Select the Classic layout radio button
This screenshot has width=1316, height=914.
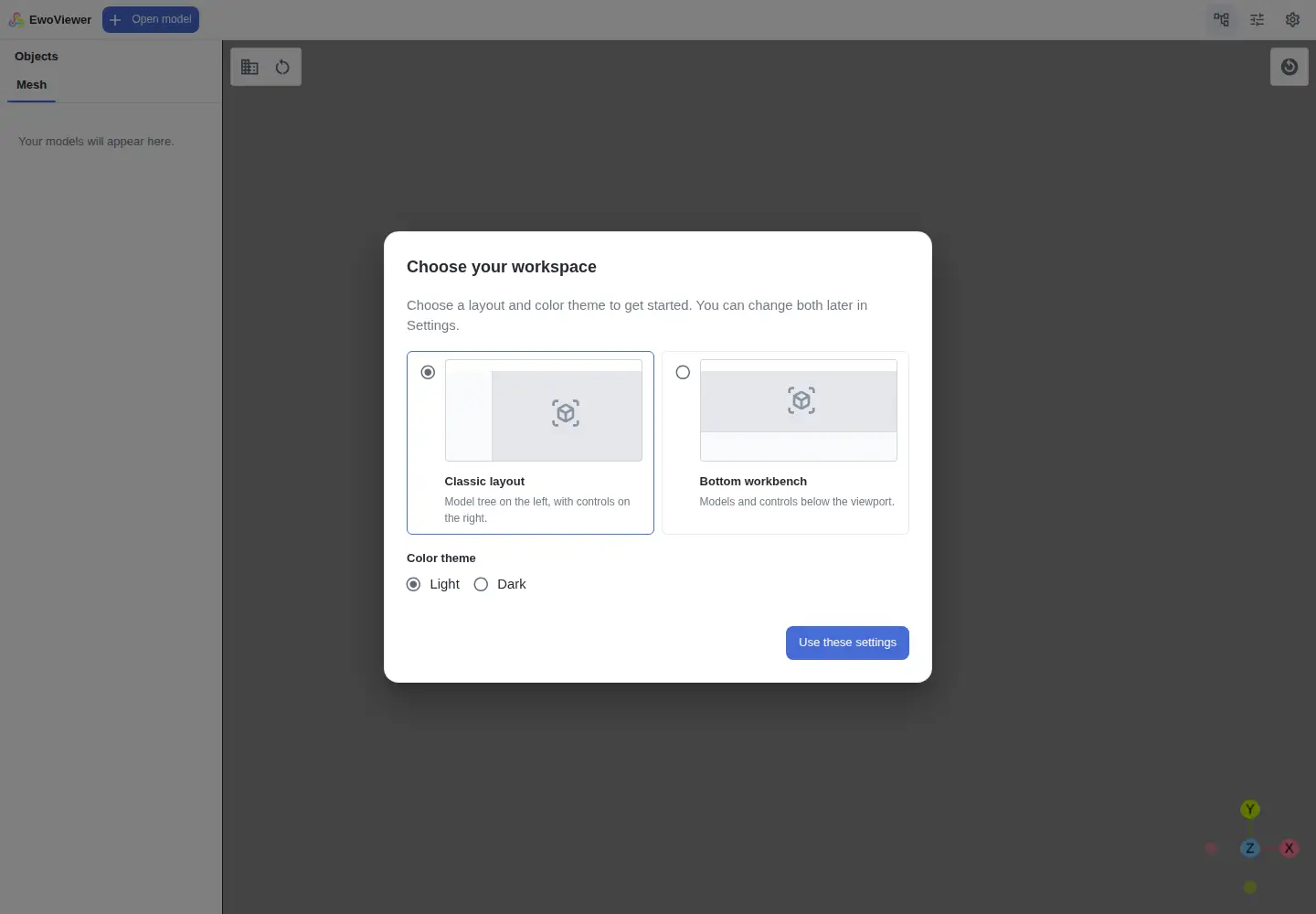pos(428,372)
